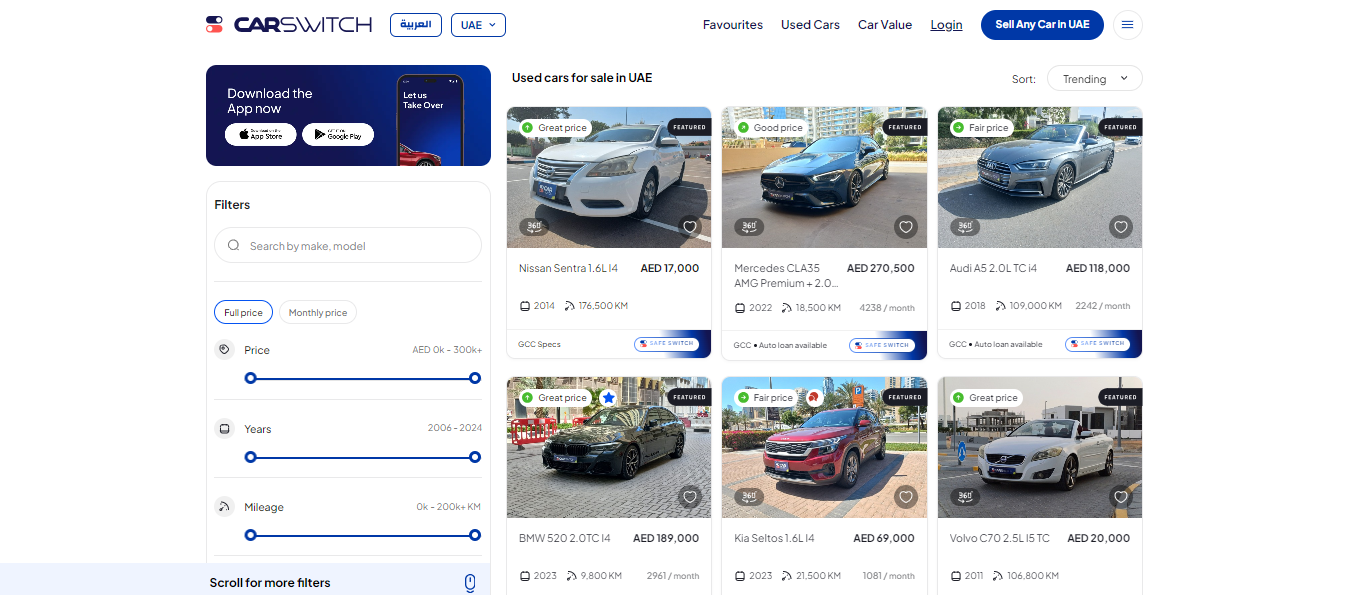This screenshot has width=1346, height=595.
Task: Click the CarSwitch logo
Action: (289, 25)
